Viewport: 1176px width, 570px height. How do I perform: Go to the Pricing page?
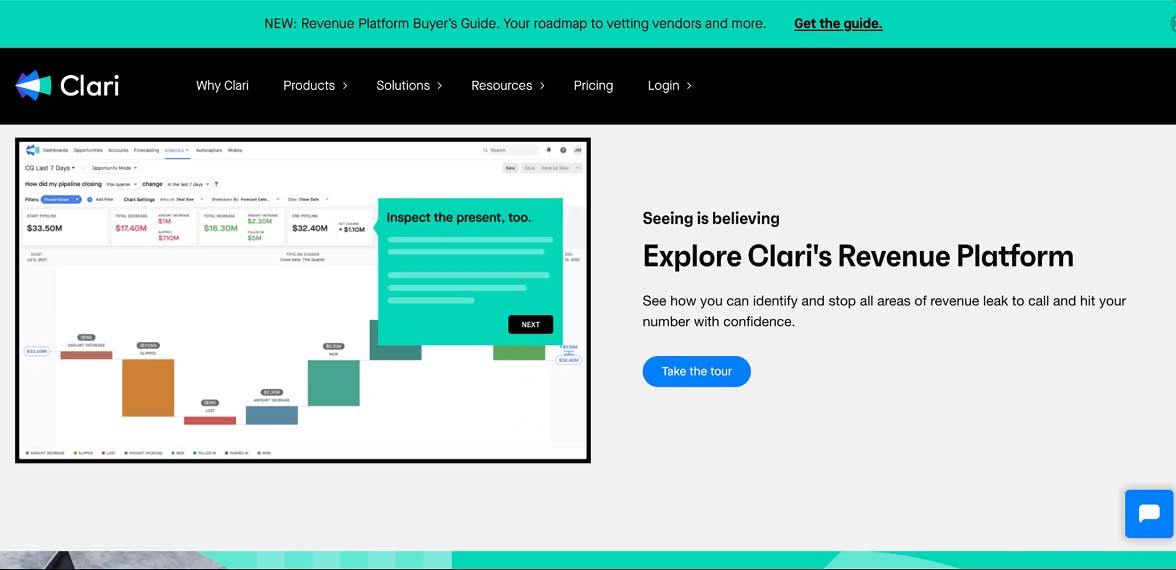point(593,86)
